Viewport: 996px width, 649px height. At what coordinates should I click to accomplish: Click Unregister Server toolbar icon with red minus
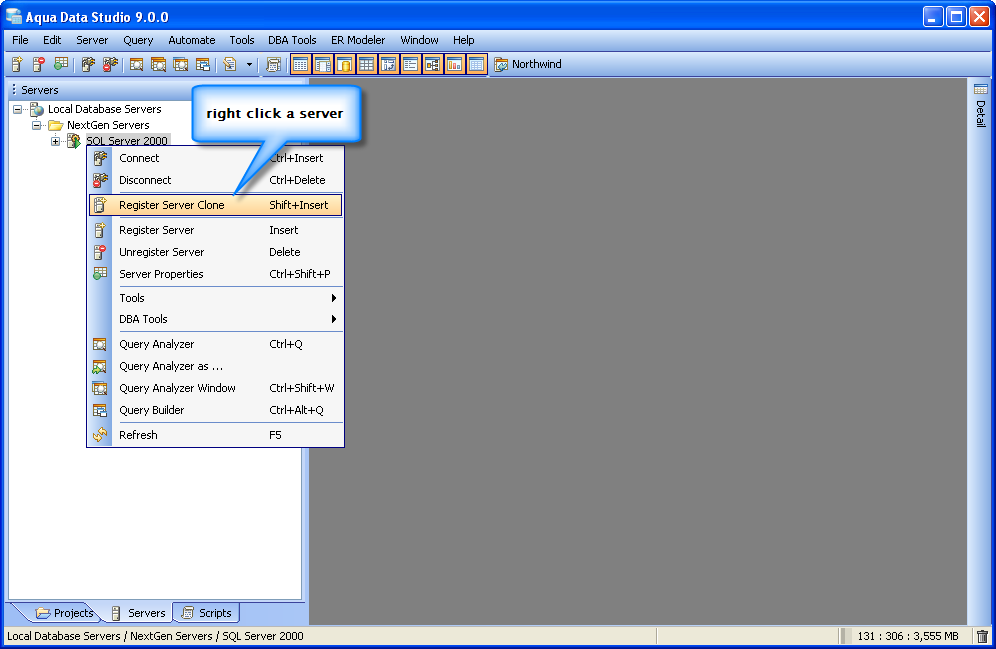39,64
